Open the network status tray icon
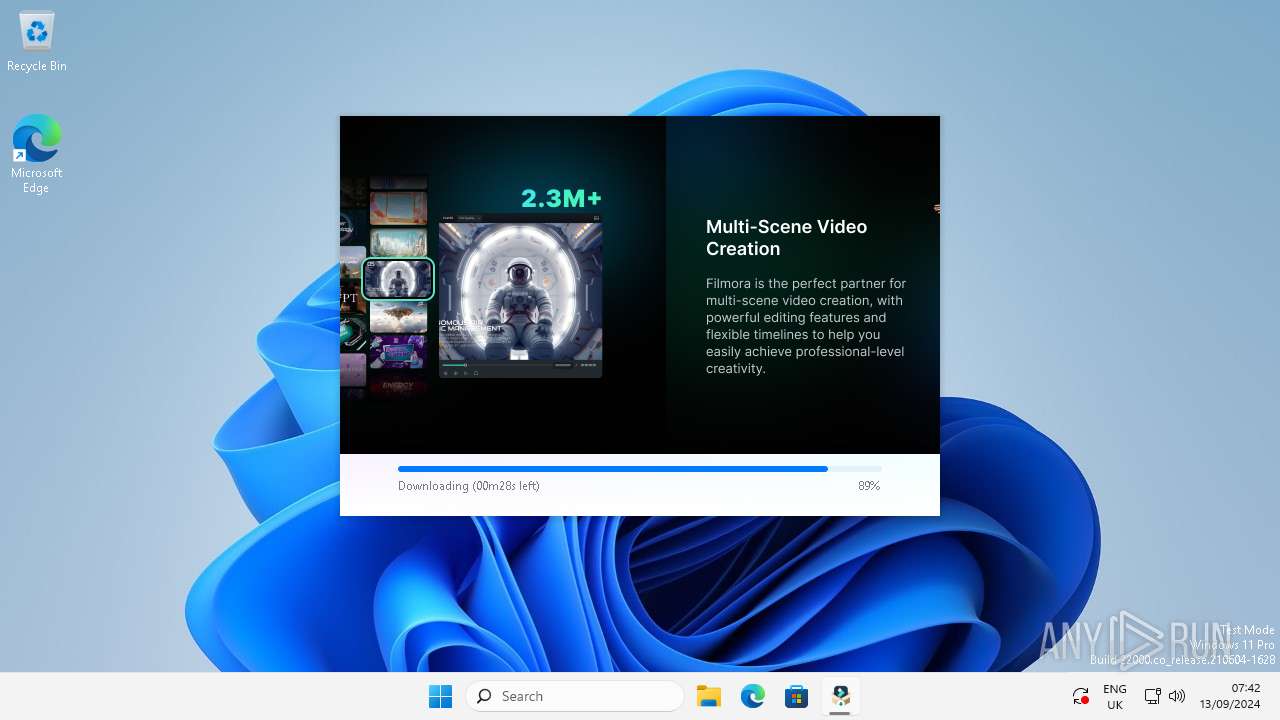This screenshot has width=1280, height=720. (1152, 696)
